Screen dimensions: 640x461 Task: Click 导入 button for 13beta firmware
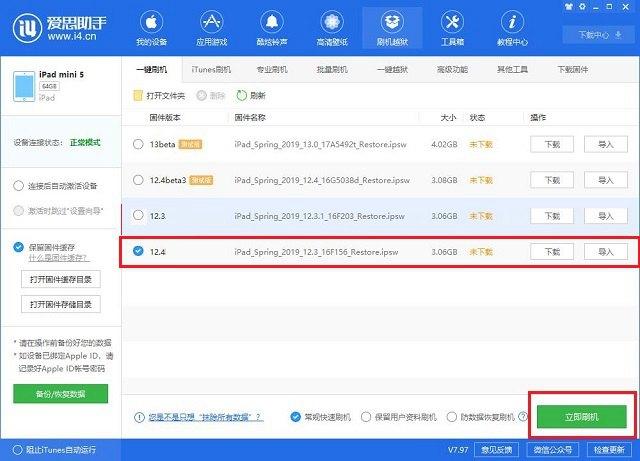[x=606, y=144]
